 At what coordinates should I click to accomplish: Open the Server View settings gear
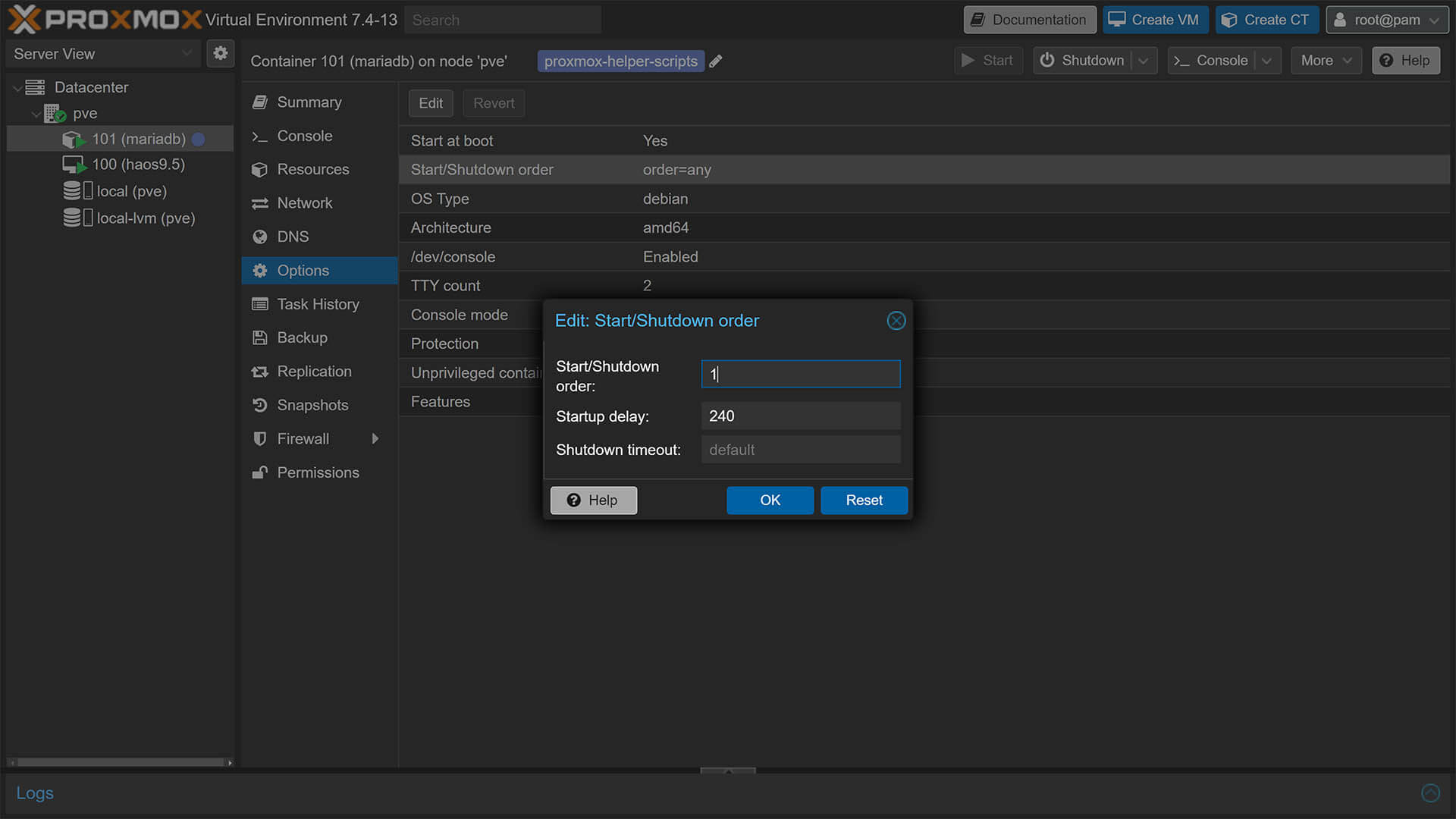pos(221,53)
